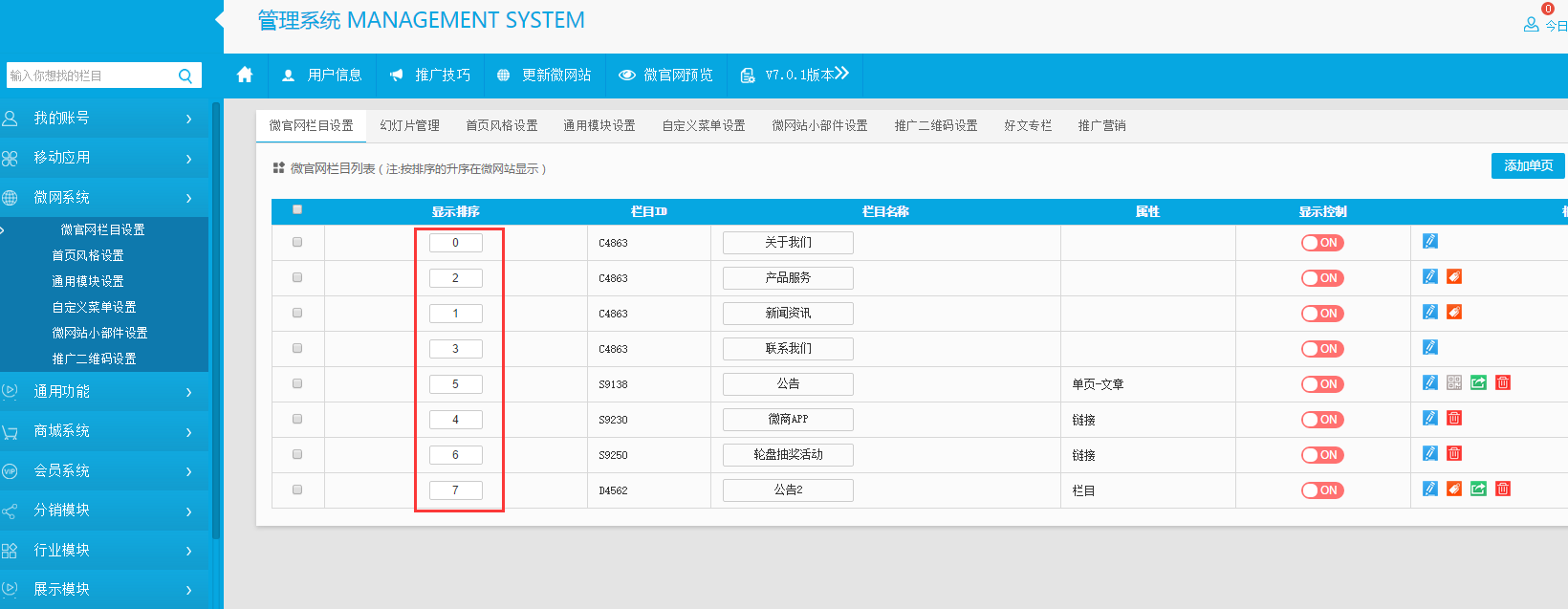Click the 添加单页 button
Screen dimensions: 1568x609
[x=1527, y=165]
